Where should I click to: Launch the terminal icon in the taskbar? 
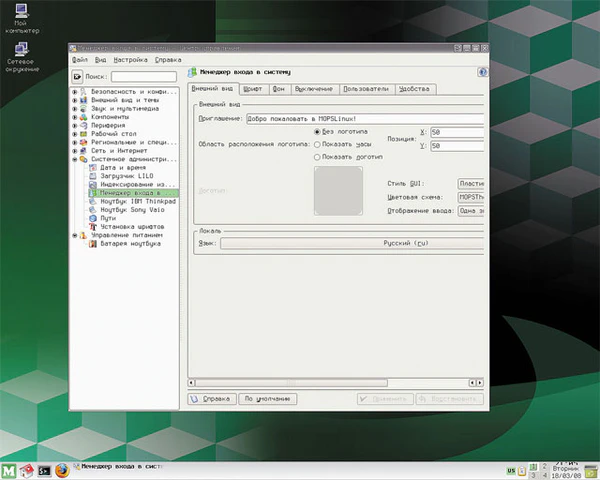[45, 468]
